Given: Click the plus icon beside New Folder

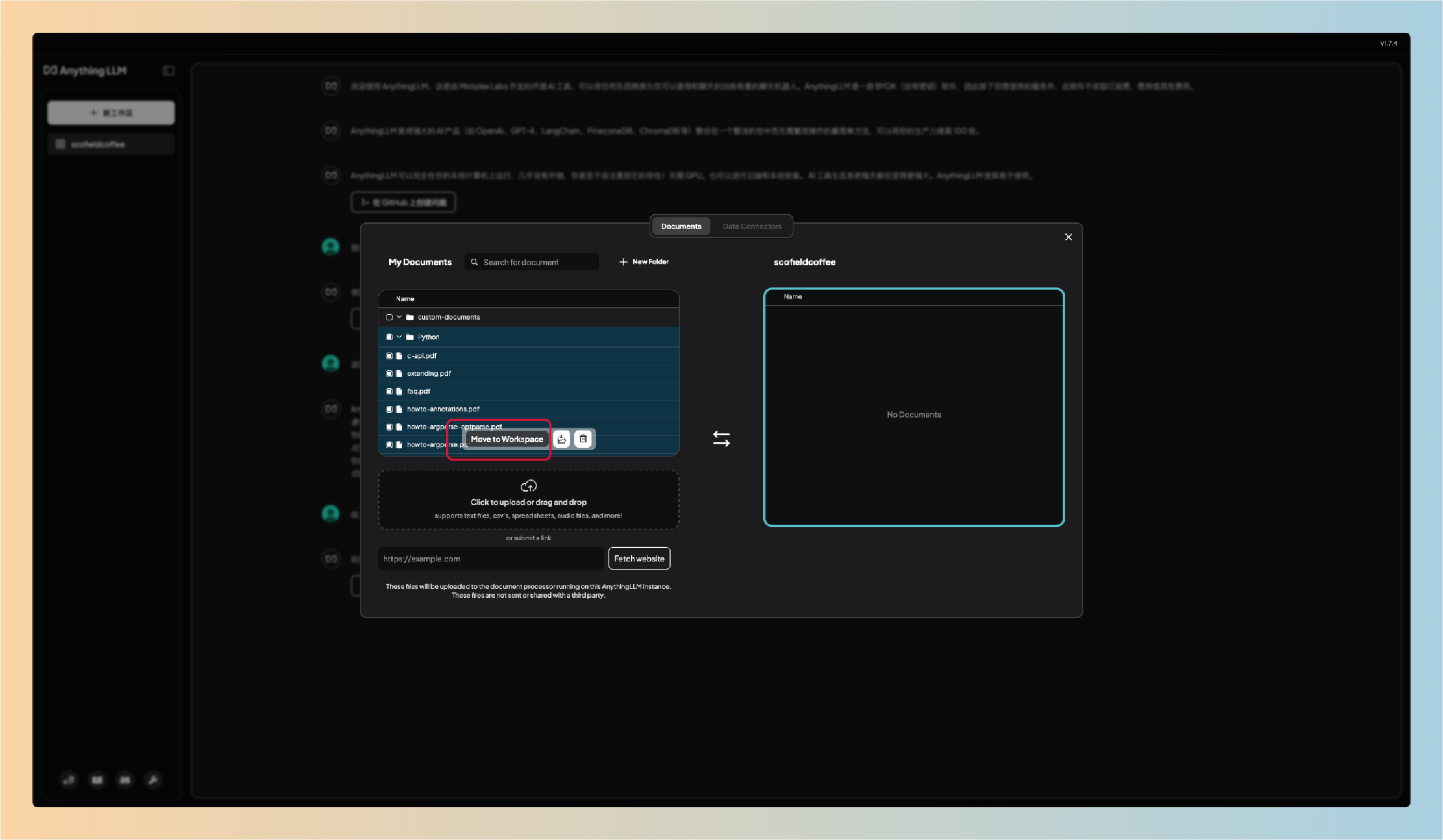Looking at the screenshot, I should pos(623,262).
